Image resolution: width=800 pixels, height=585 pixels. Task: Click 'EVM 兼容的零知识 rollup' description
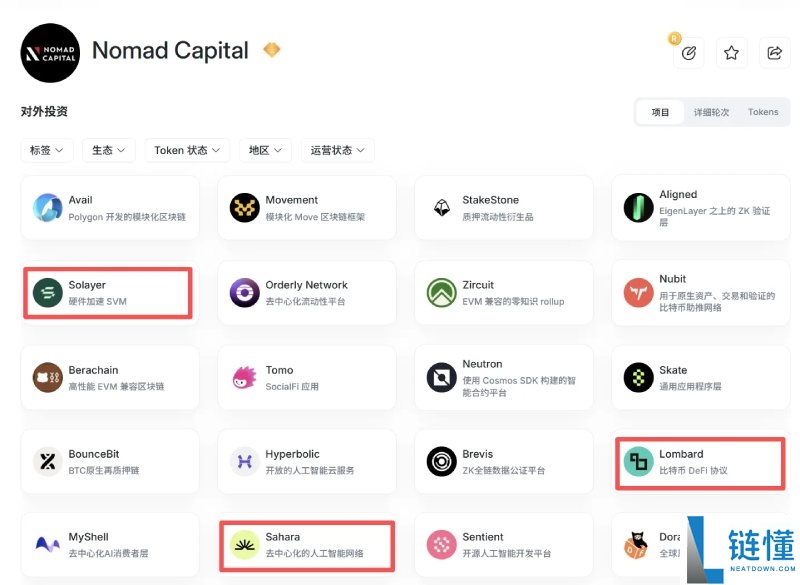click(x=513, y=301)
